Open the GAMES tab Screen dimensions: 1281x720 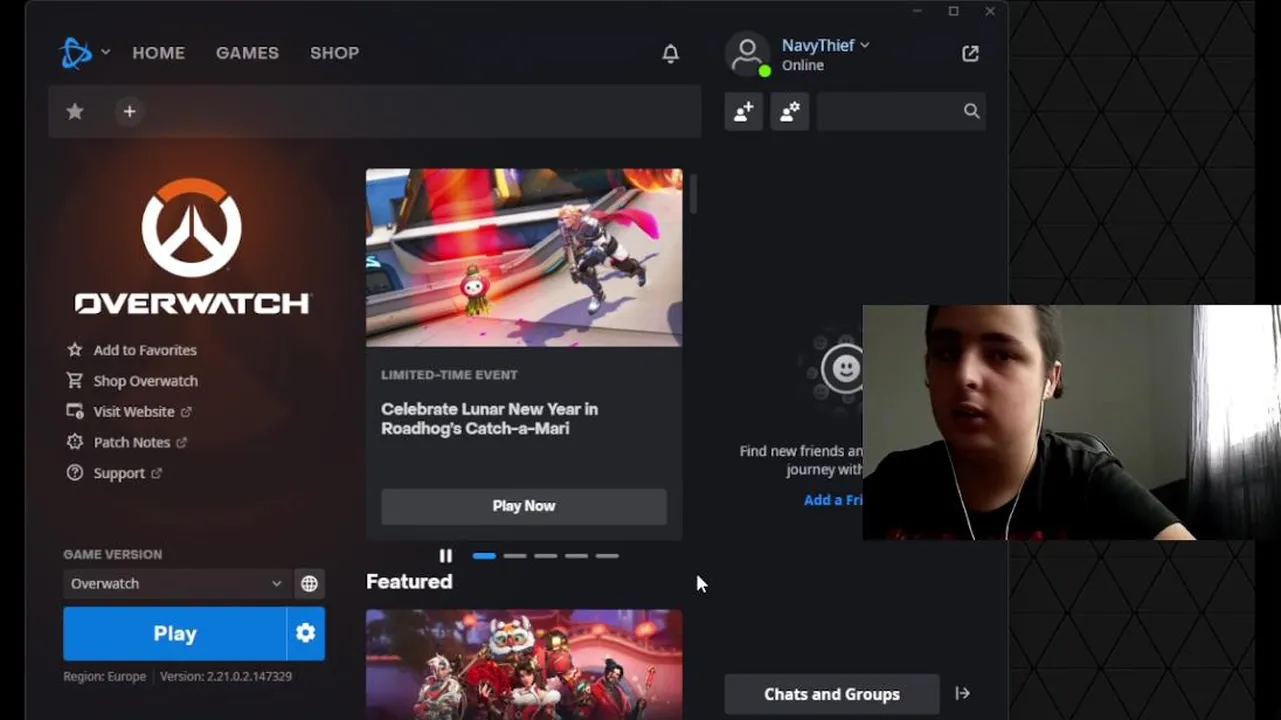247,53
